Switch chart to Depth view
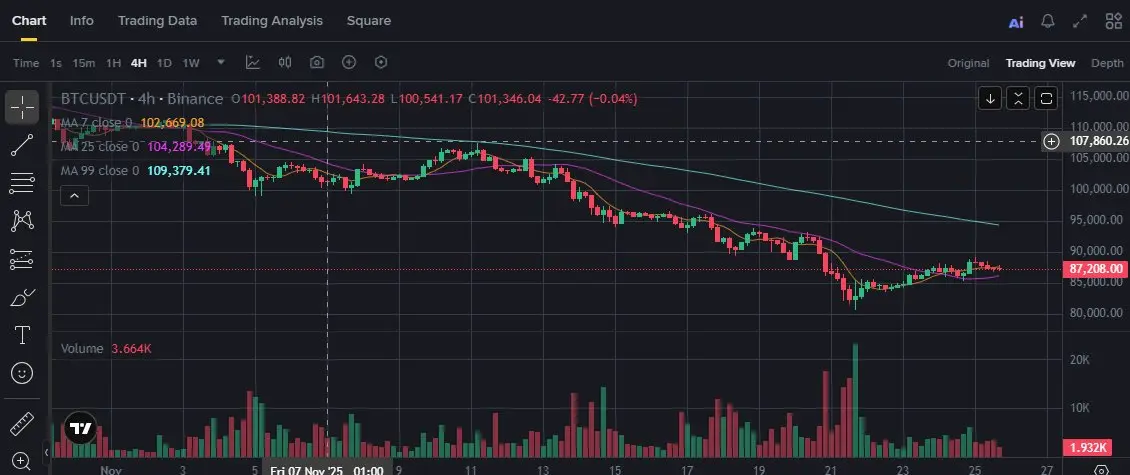This screenshot has height=475, width=1130. point(1107,63)
